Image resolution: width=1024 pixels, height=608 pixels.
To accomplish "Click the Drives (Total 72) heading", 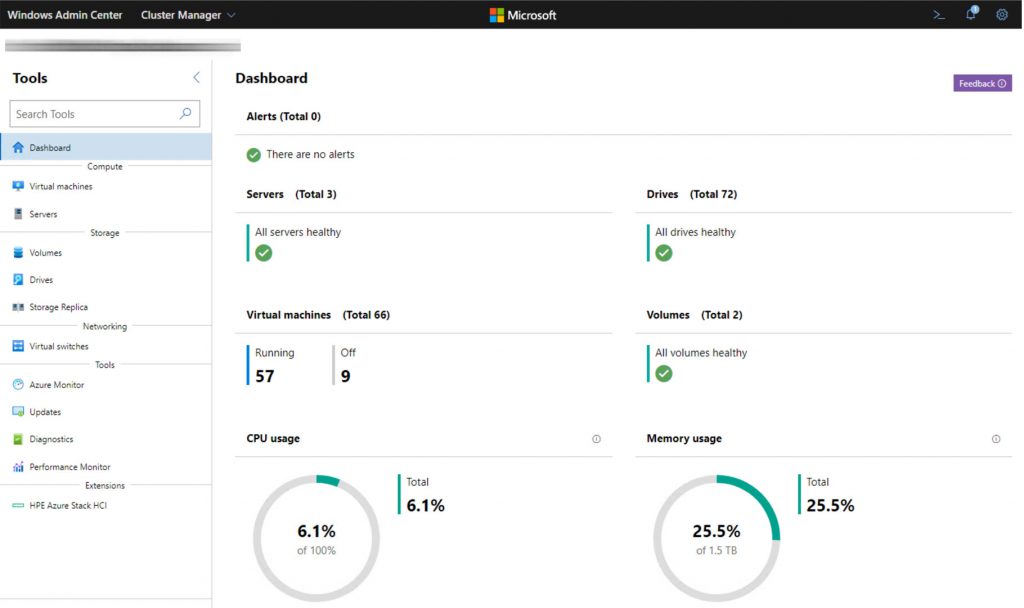I will pyautogui.click(x=692, y=194).
